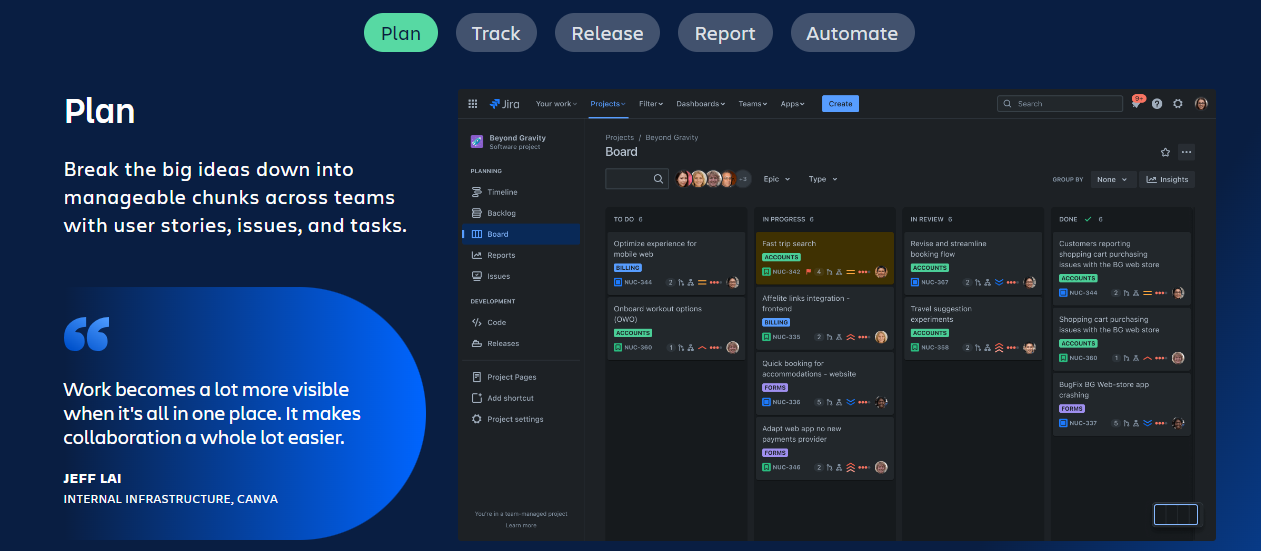
Task: Open the user profile avatar in top bar
Action: [1201, 104]
